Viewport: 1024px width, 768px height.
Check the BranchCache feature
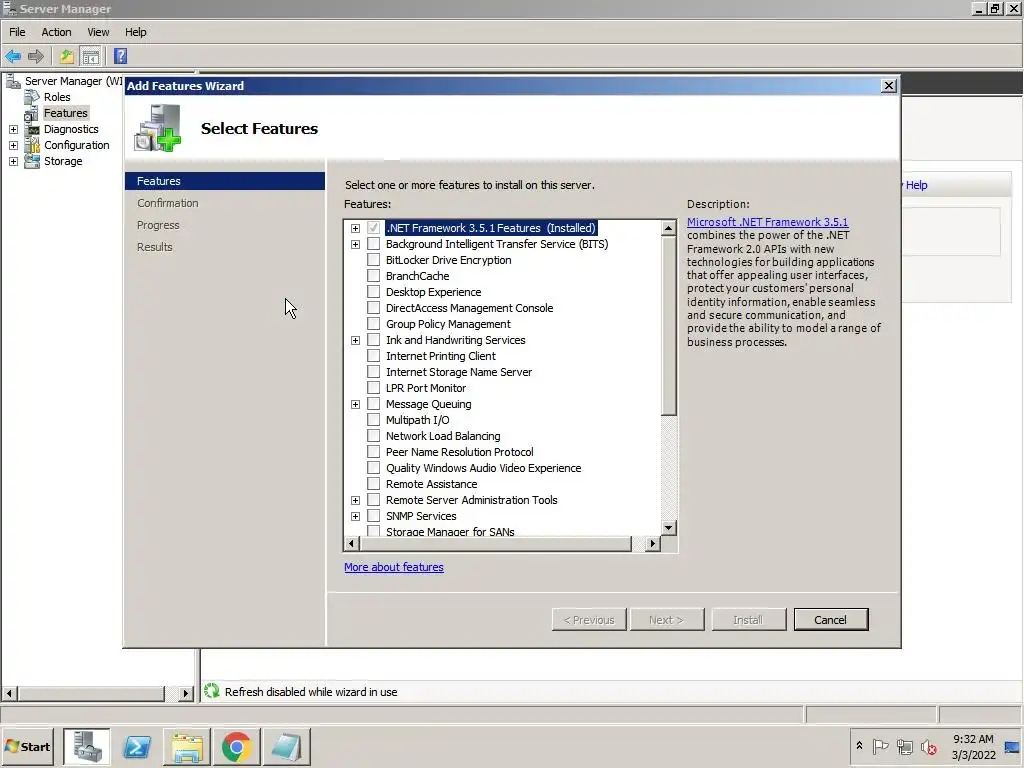point(373,276)
